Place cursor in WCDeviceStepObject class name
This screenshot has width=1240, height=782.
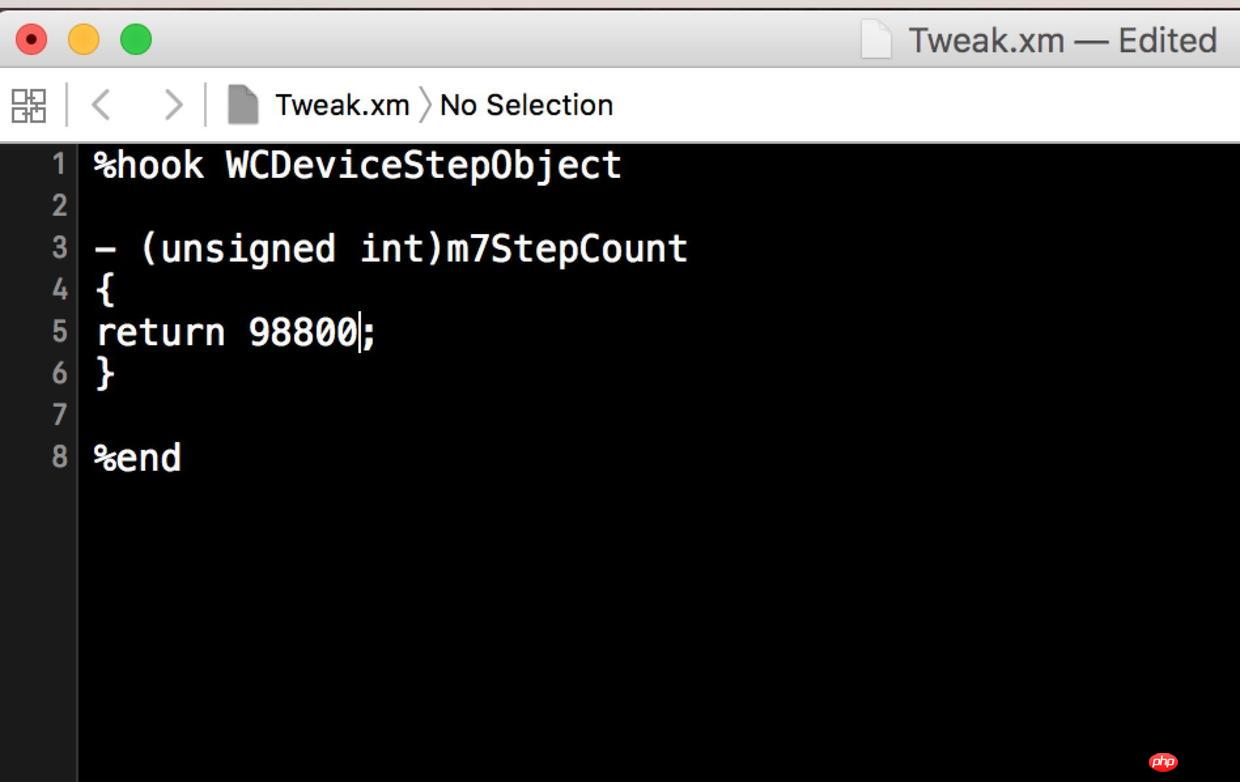click(424, 165)
